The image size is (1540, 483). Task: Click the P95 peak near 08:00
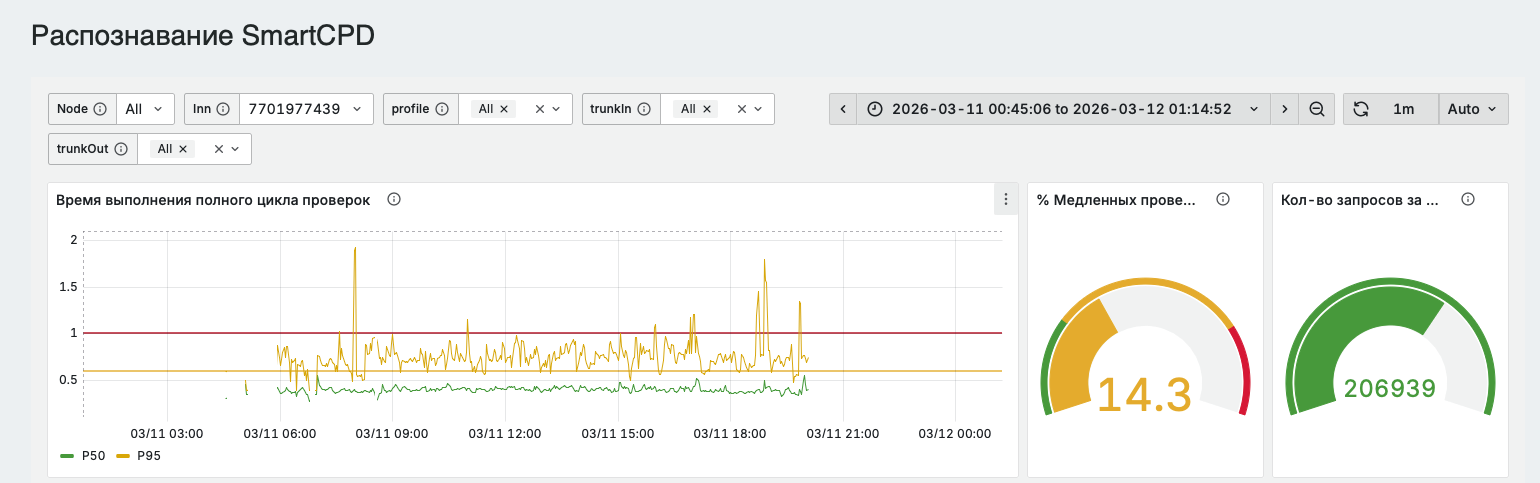click(355, 250)
